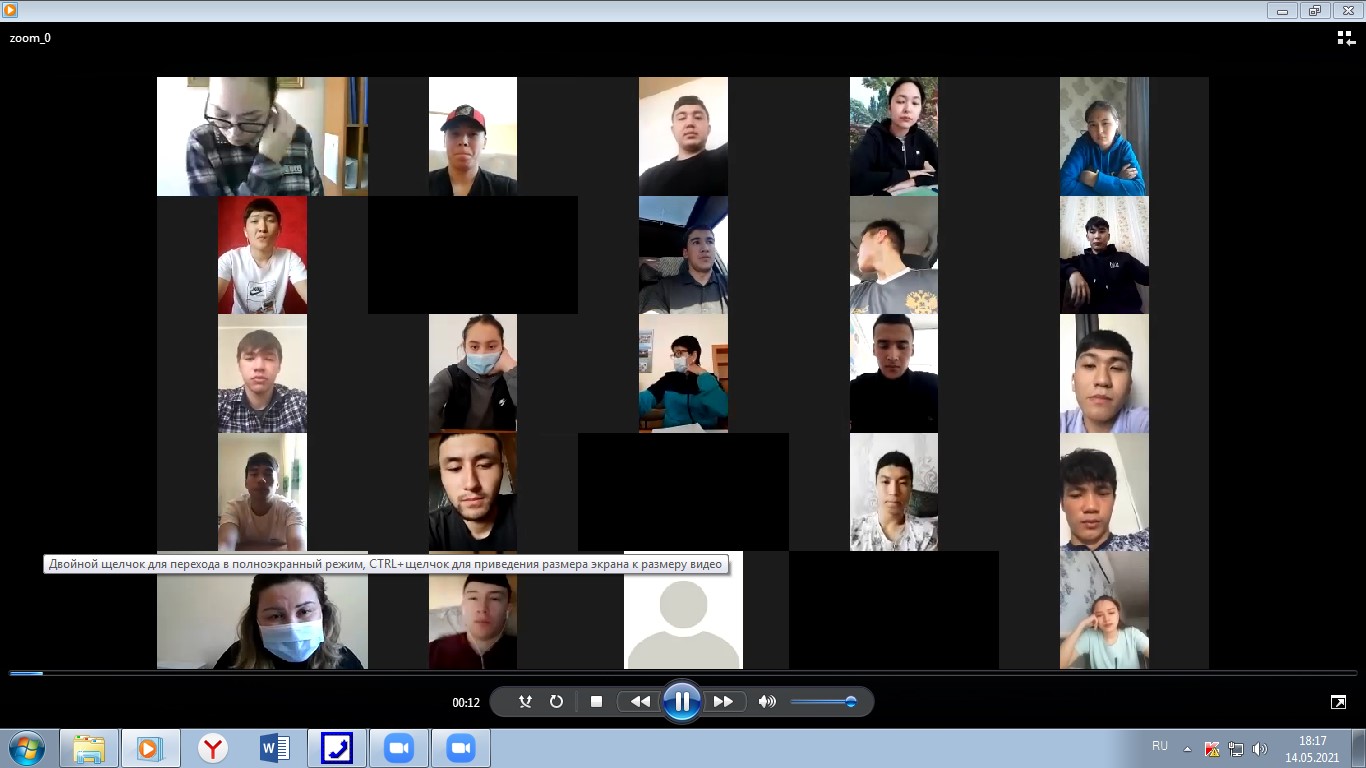This screenshot has width=1366, height=768.
Task: Restore down the Media Player window
Action: (x=1313, y=10)
